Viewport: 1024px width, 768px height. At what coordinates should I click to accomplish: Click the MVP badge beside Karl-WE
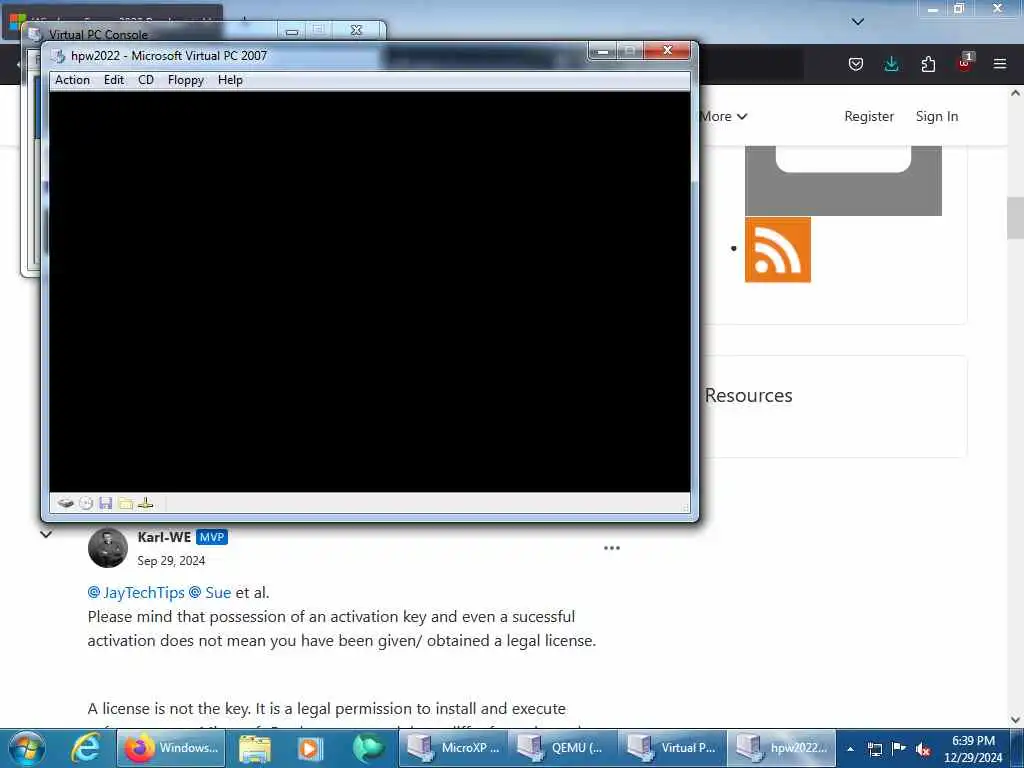(212, 537)
